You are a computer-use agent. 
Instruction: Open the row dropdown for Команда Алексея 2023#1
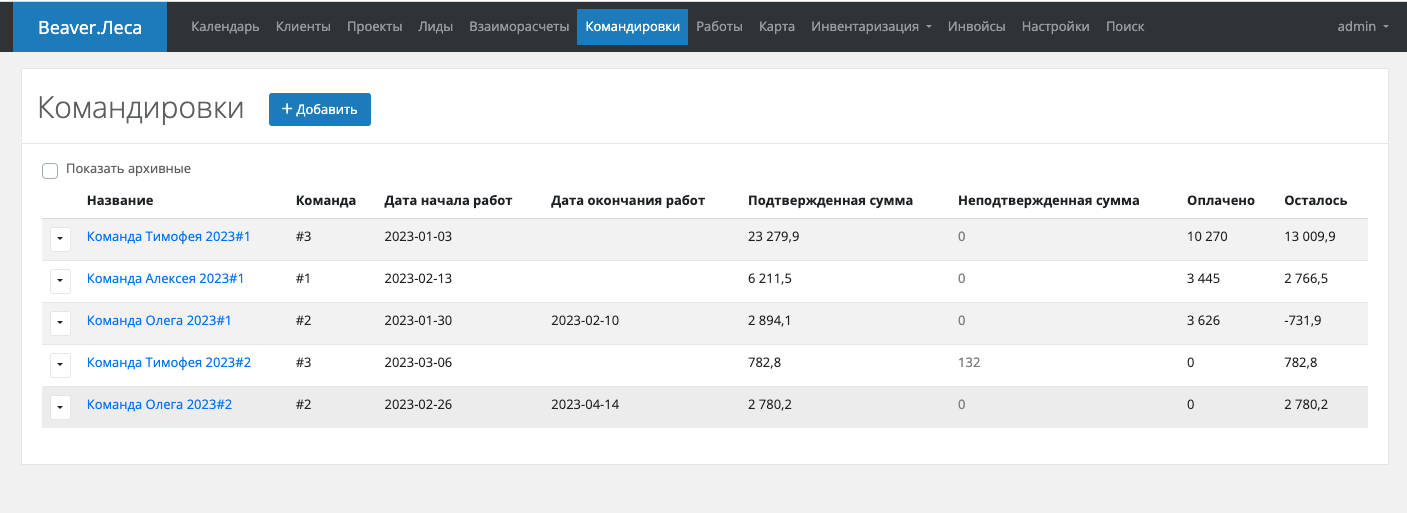[x=60, y=281]
